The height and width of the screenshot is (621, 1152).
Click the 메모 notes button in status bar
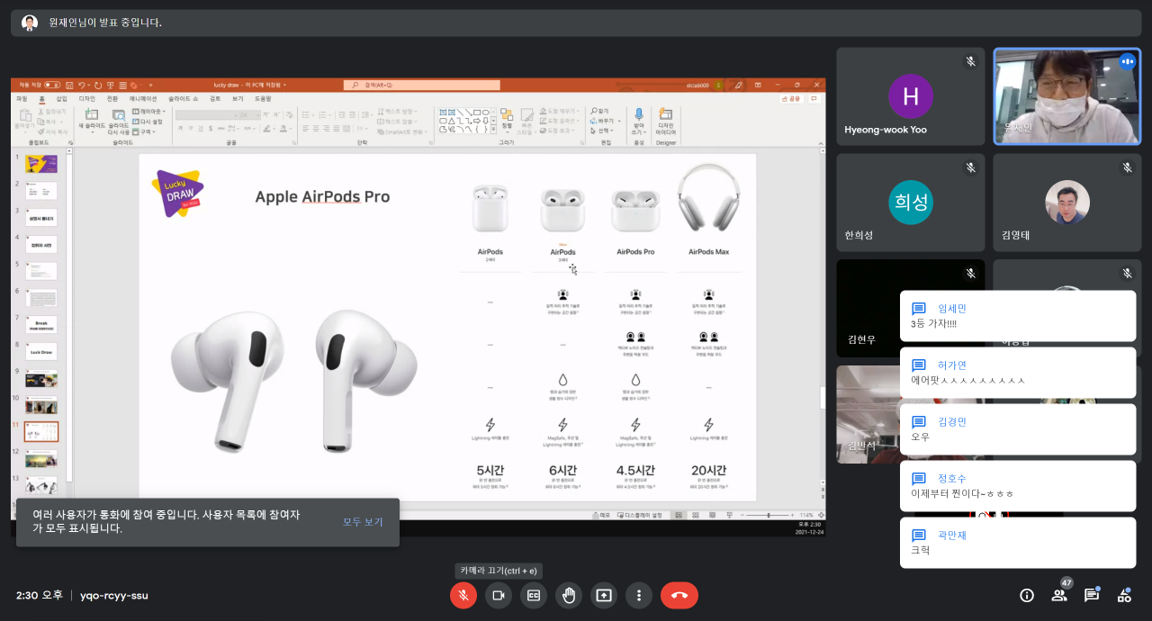[x=602, y=515]
